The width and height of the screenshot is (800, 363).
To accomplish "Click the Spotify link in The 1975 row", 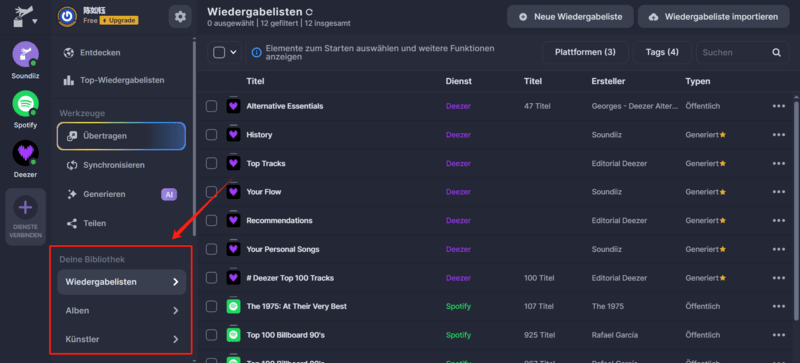I will [x=458, y=306].
